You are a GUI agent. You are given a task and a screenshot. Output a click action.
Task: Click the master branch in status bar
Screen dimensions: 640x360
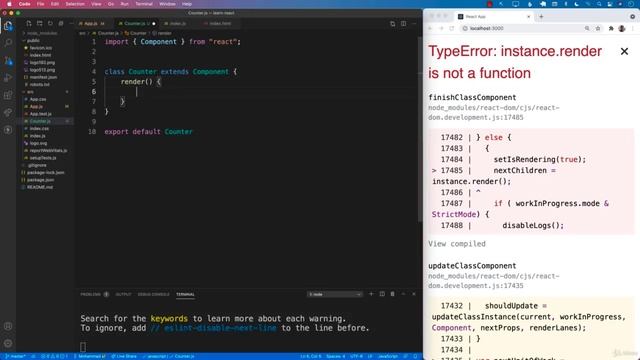point(16,356)
